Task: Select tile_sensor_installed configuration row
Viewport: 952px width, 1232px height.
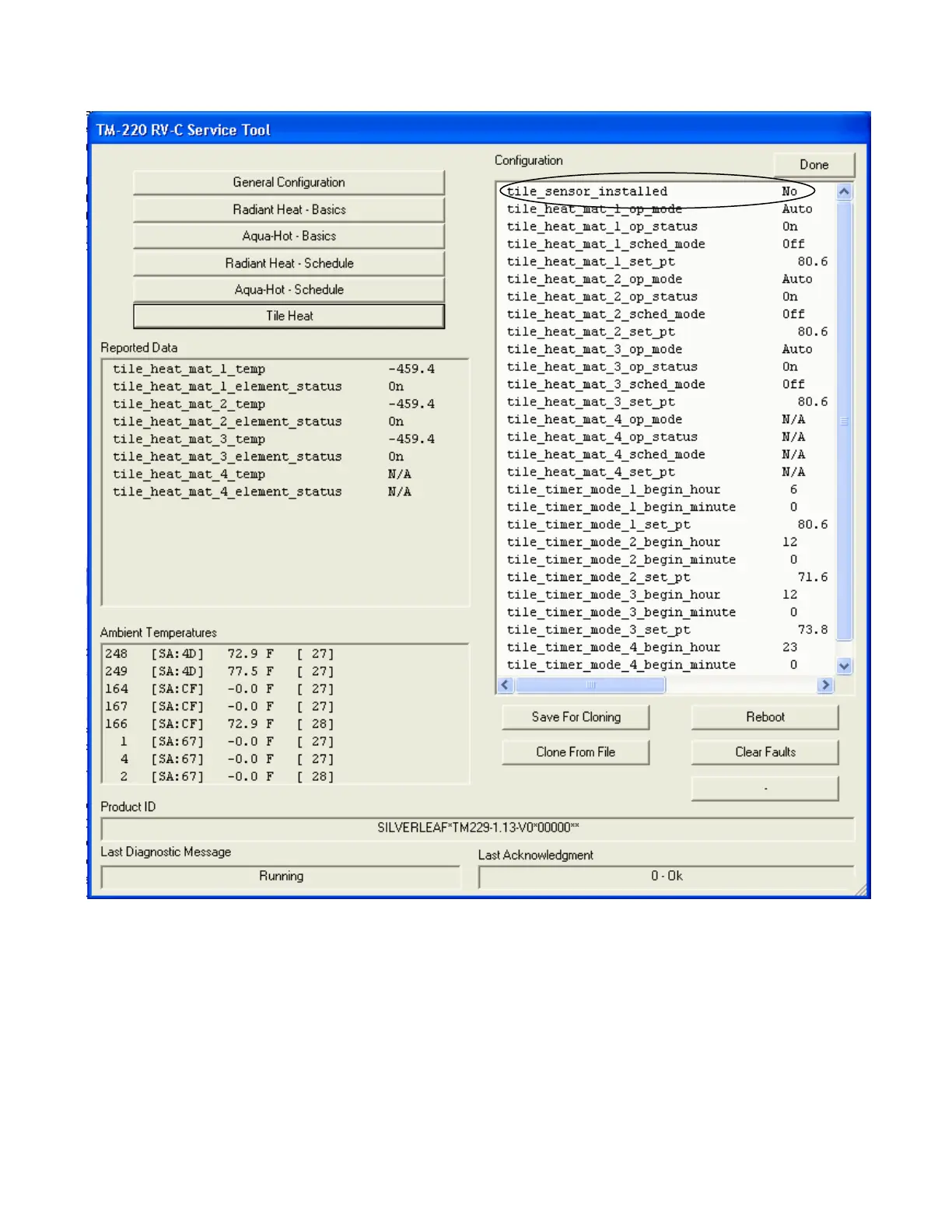Action: click(x=666, y=191)
